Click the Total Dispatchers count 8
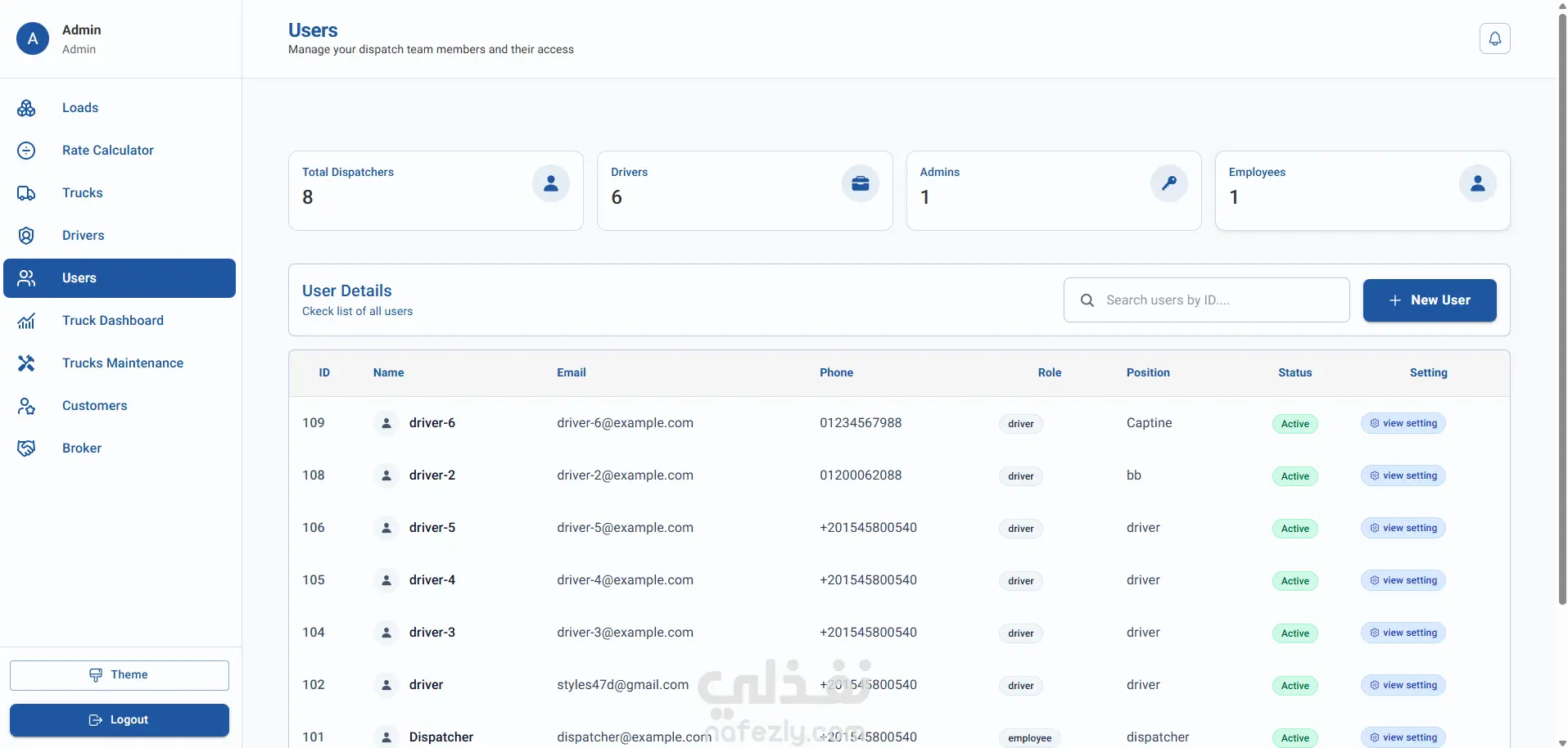Image resolution: width=1568 pixels, height=748 pixels. click(x=308, y=197)
